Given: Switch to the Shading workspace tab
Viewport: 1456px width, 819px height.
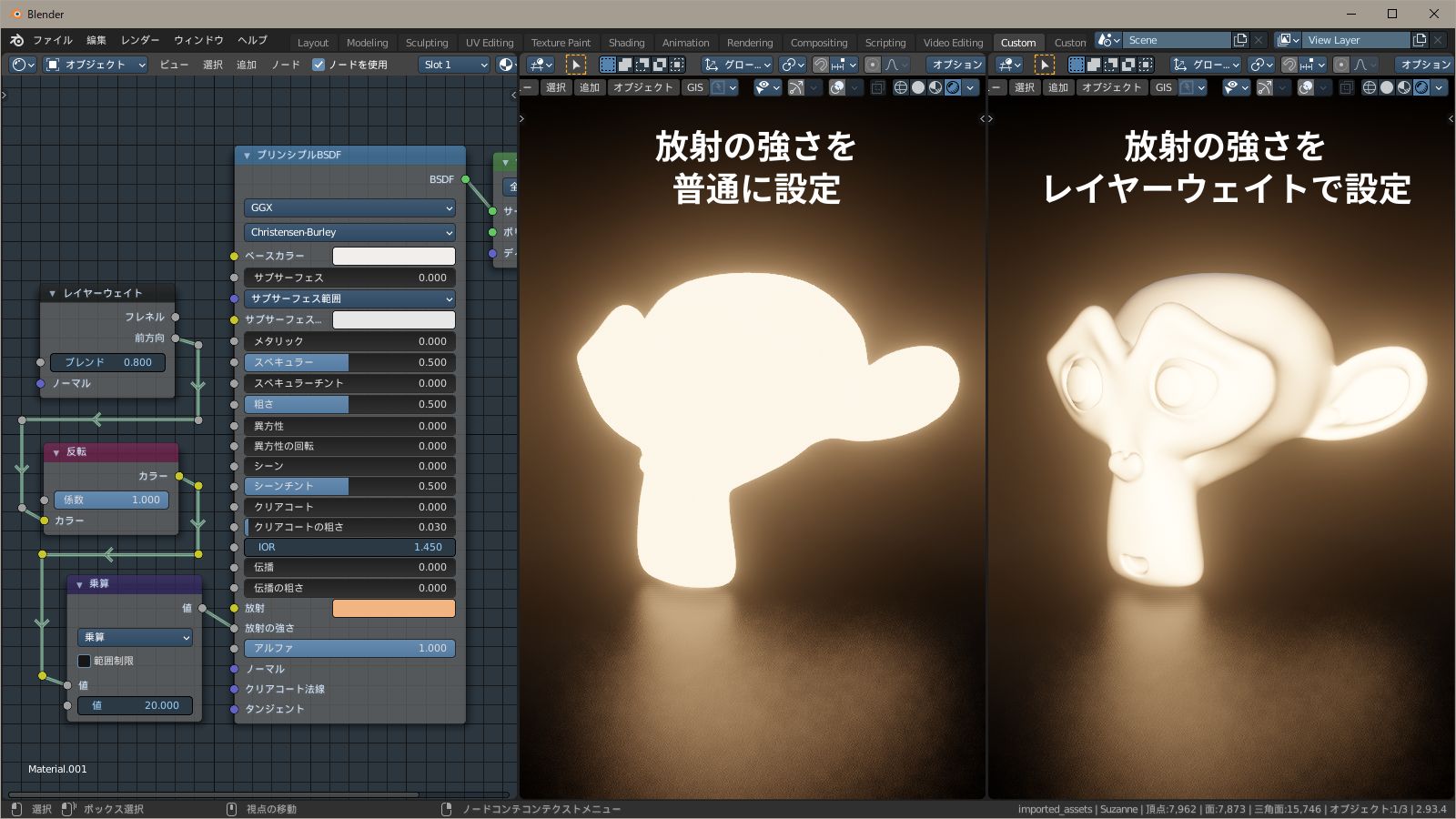Looking at the screenshot, I should [626, 43].
